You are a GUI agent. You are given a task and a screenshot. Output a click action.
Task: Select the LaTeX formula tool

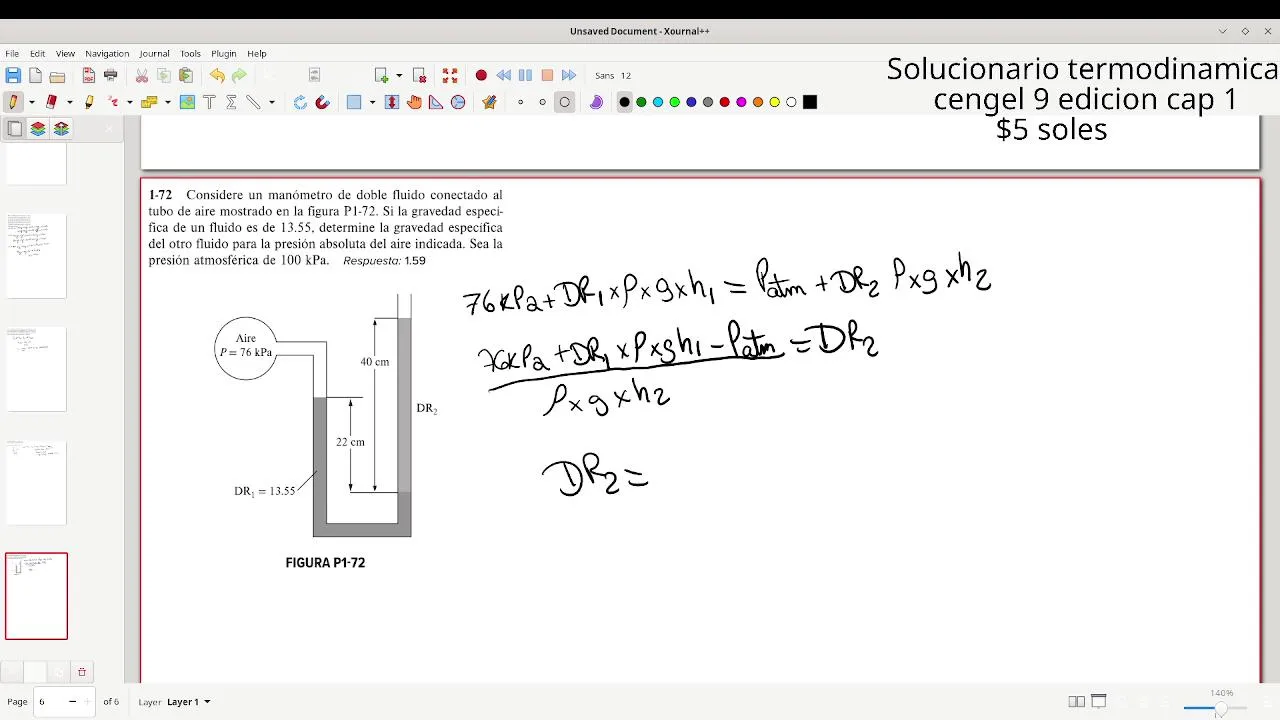231,102
